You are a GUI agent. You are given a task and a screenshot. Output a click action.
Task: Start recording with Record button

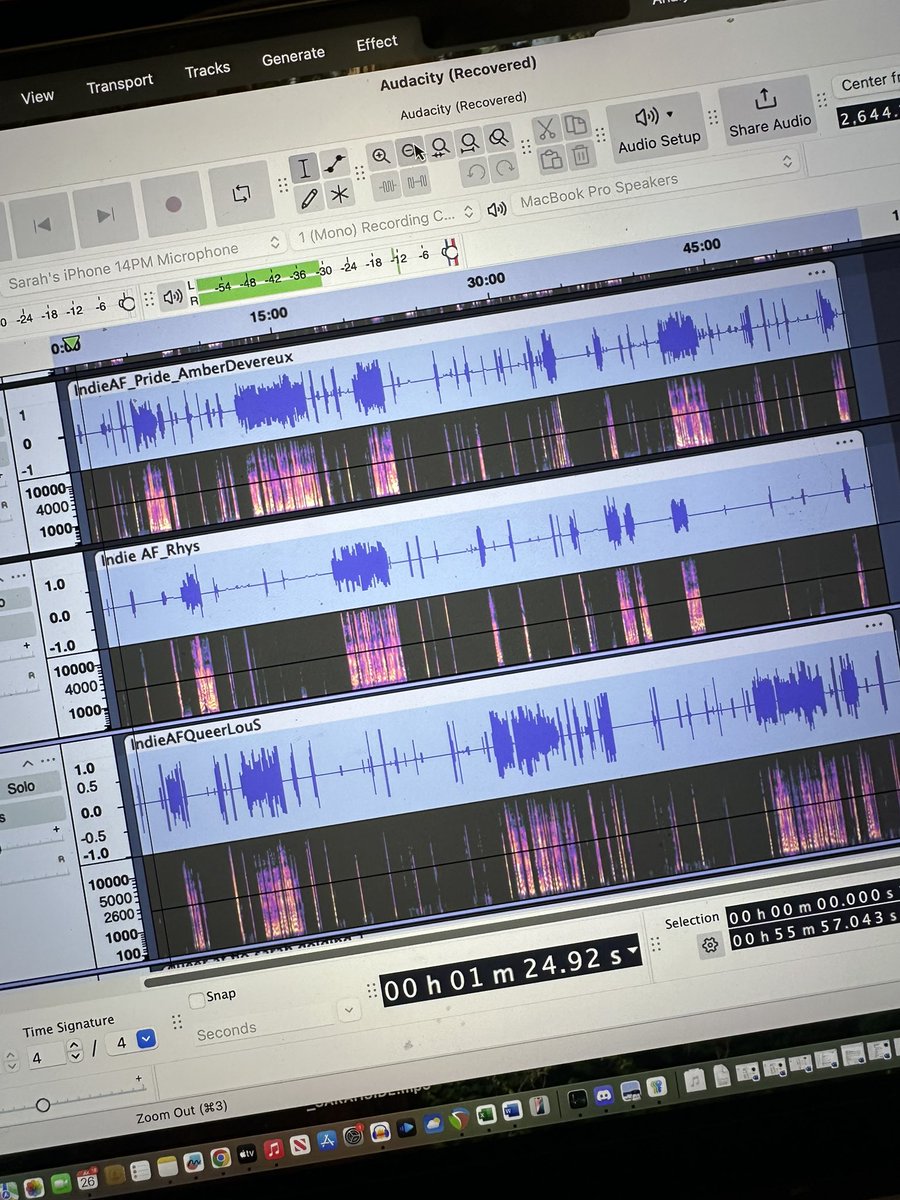[x=173, y=204]
